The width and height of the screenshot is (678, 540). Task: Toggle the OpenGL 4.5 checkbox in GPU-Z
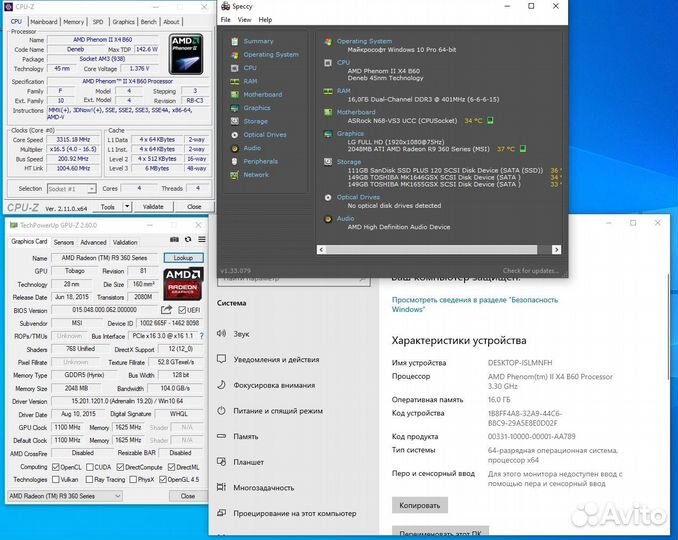[163, 479]
